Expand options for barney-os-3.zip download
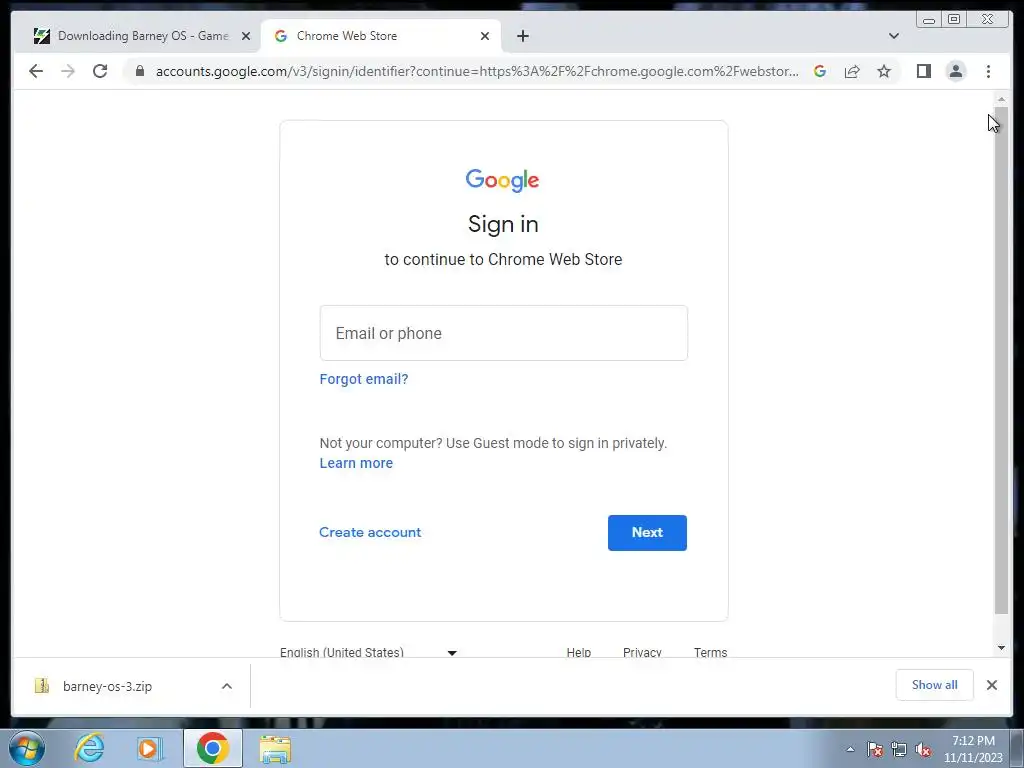The height and width of the screenshot is (768, 1024). point(227,686)
